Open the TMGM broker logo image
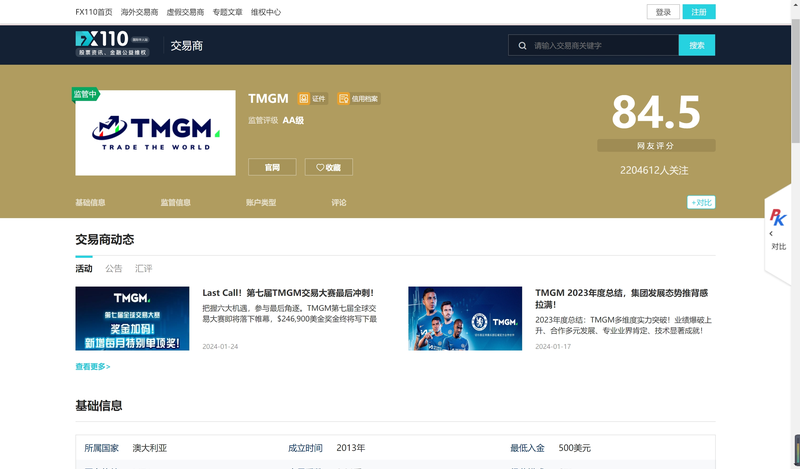Image resolution: width=800 pixels, height=469 pixels. pos(156,133)
